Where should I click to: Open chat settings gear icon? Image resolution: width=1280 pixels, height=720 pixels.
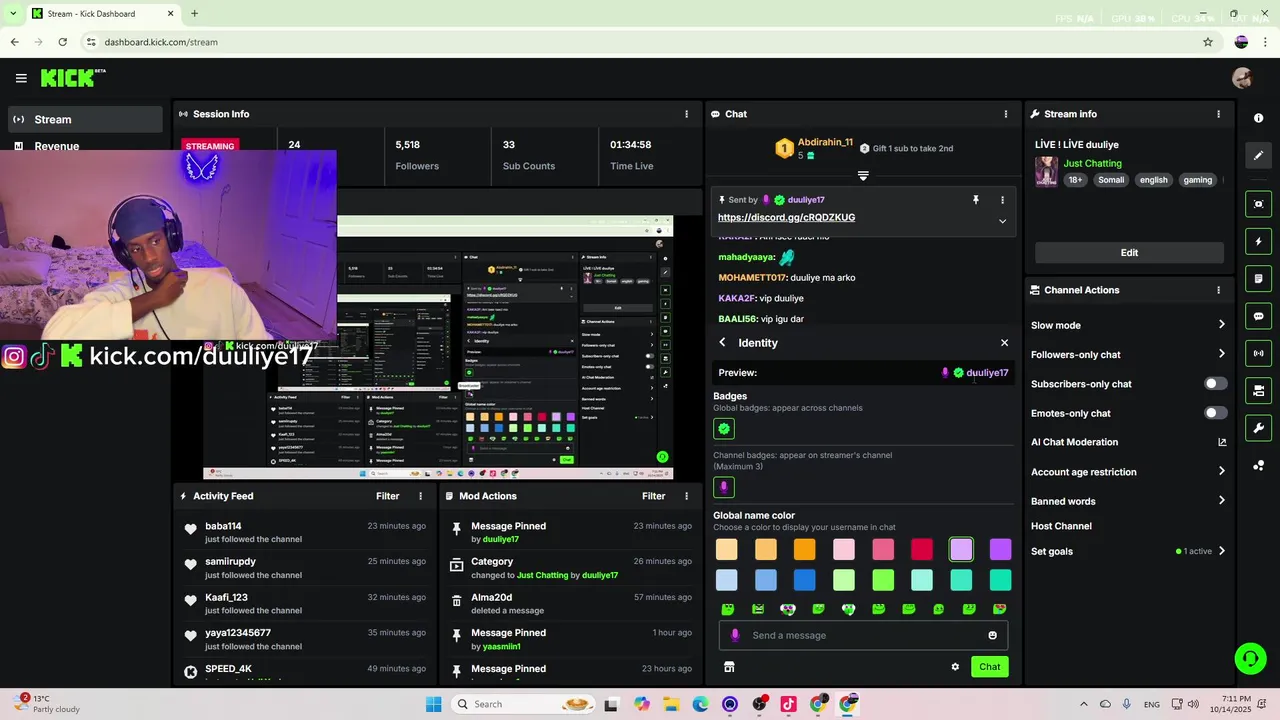click(x=955, y=667)
